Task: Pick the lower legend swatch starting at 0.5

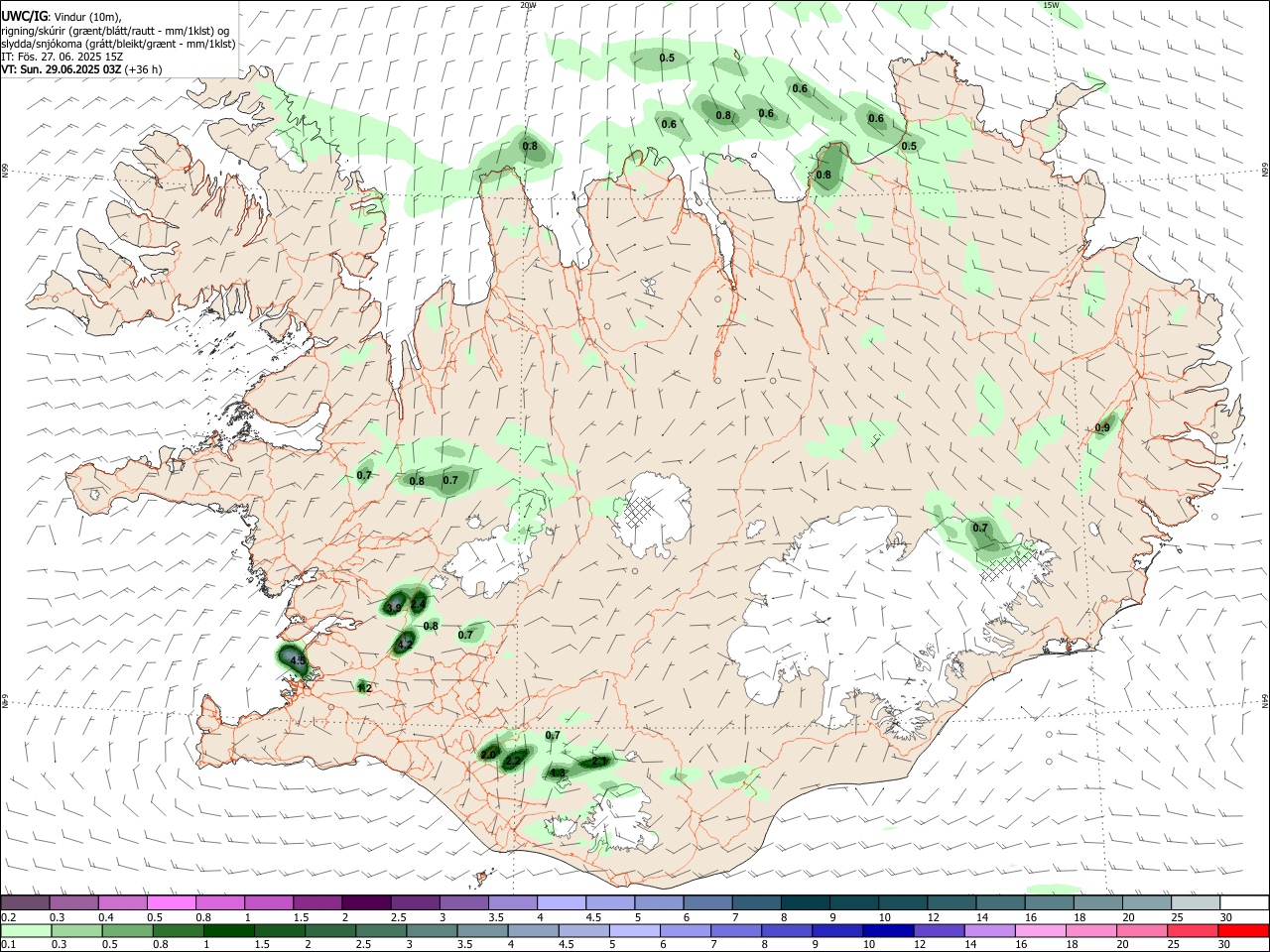Action: (x=128, y=931)
